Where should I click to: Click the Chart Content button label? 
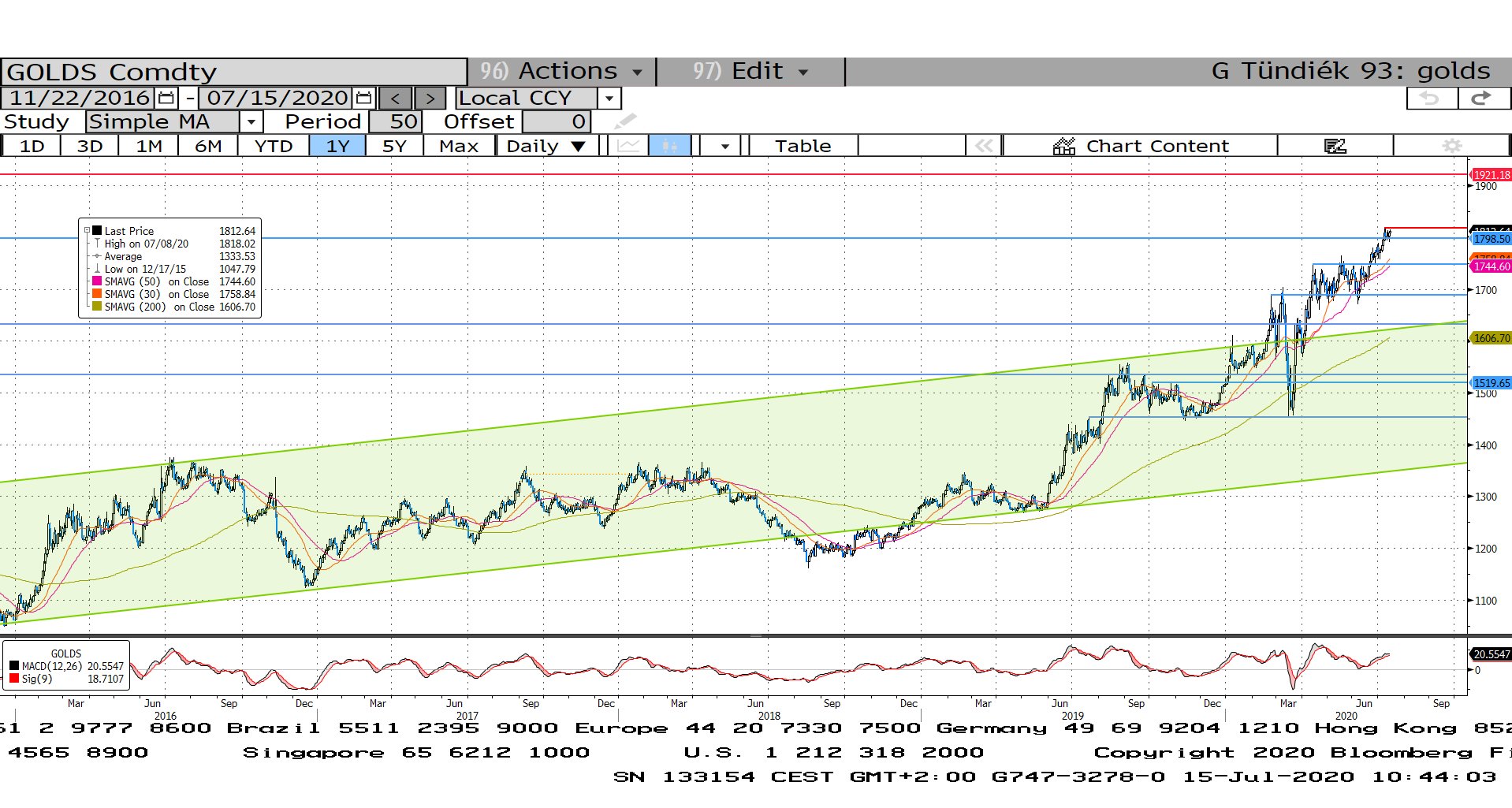(x=1157, y=146)
